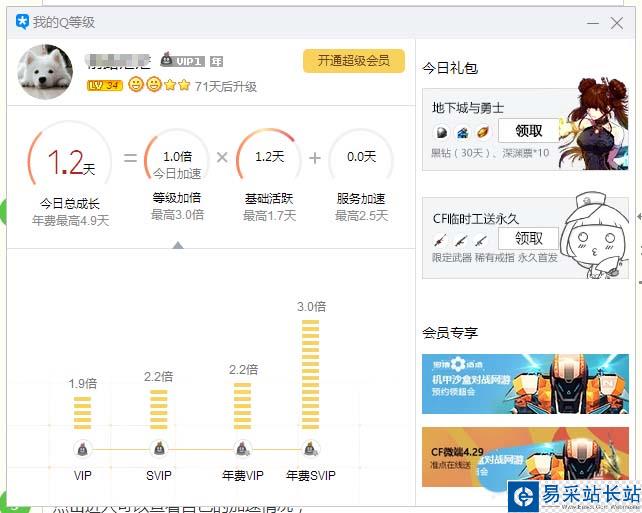Click 基础活跃 label
The image size is (642, 513).
pyautogui.click(x=269, y=199)
